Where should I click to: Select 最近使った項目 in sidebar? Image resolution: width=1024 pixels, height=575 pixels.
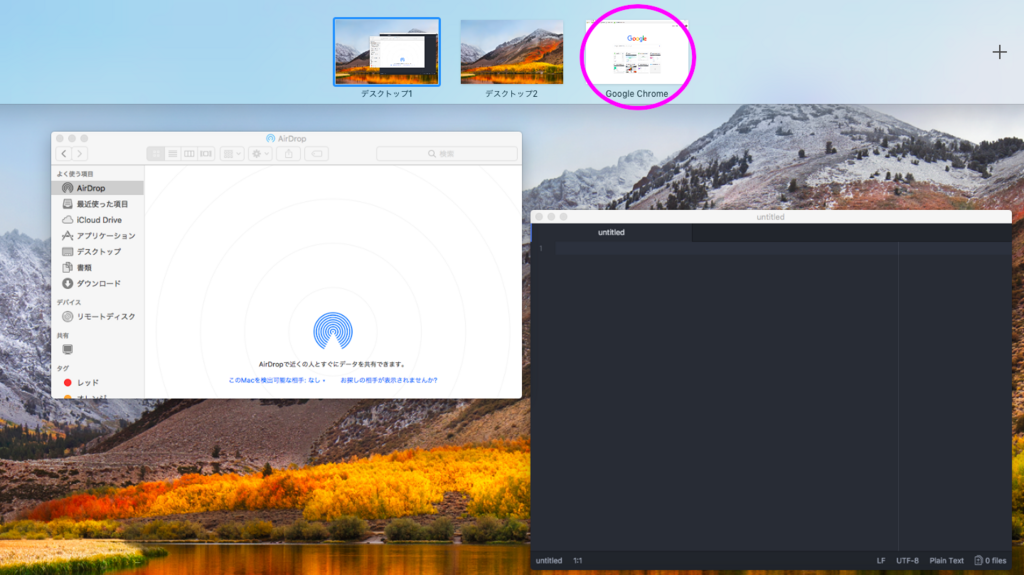[x=97, y=204]
